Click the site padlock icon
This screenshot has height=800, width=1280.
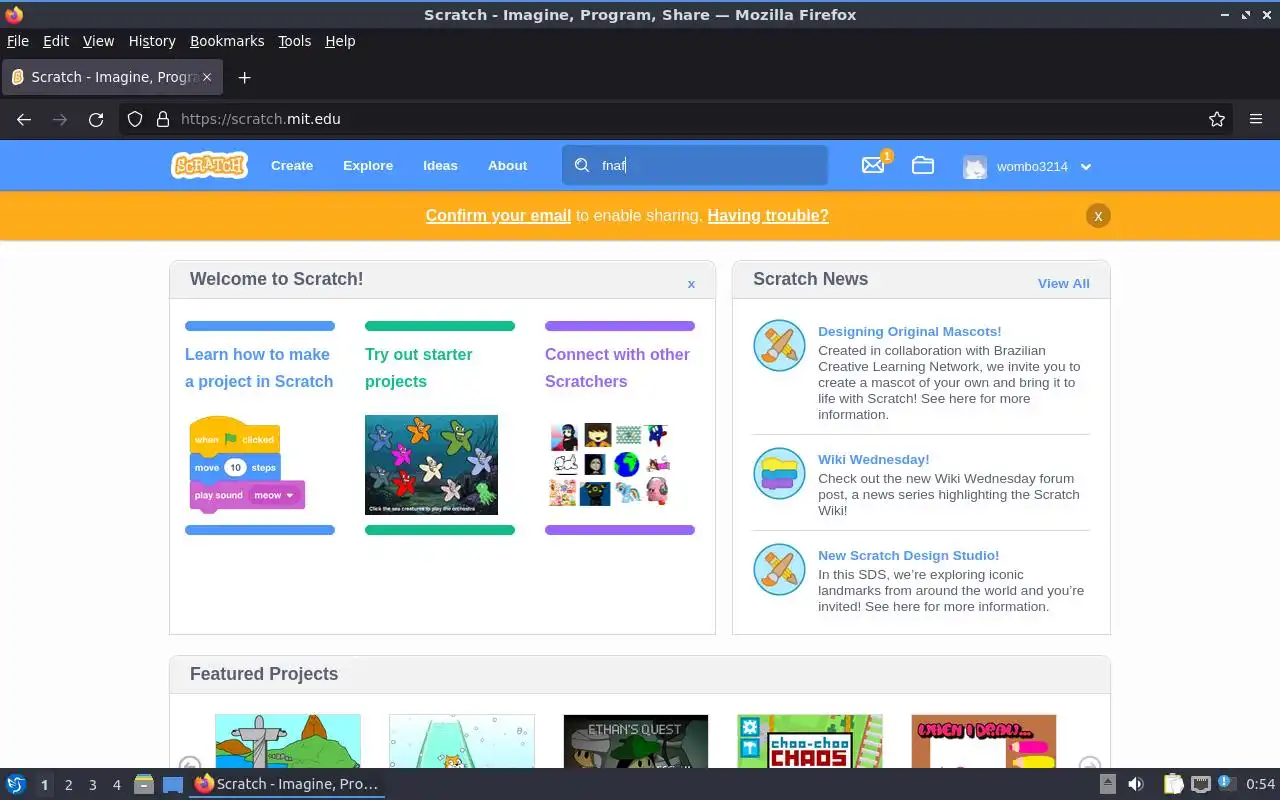[163, 119]
